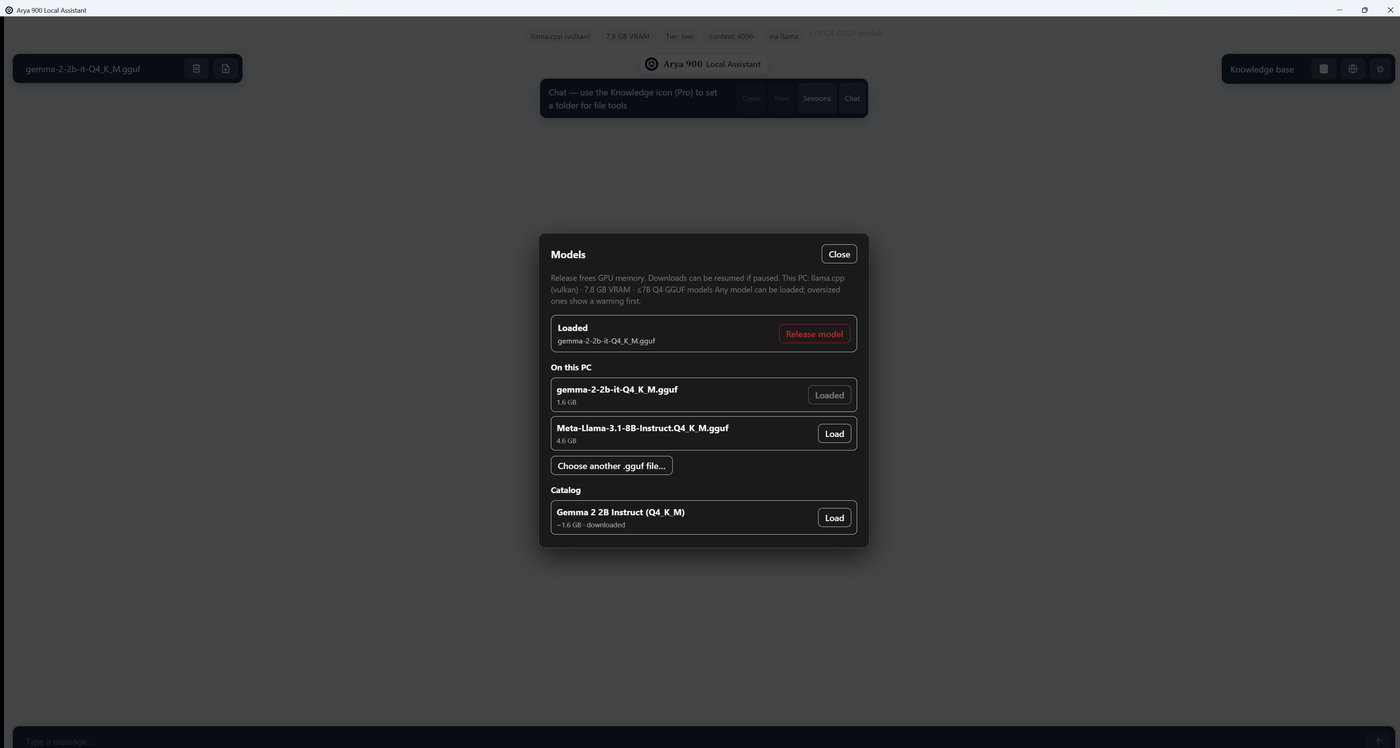Click the 'context: 4096' status text
The height and width of the screenshot is (748, 1400).
pyautogui.click(x=731, y=36)
